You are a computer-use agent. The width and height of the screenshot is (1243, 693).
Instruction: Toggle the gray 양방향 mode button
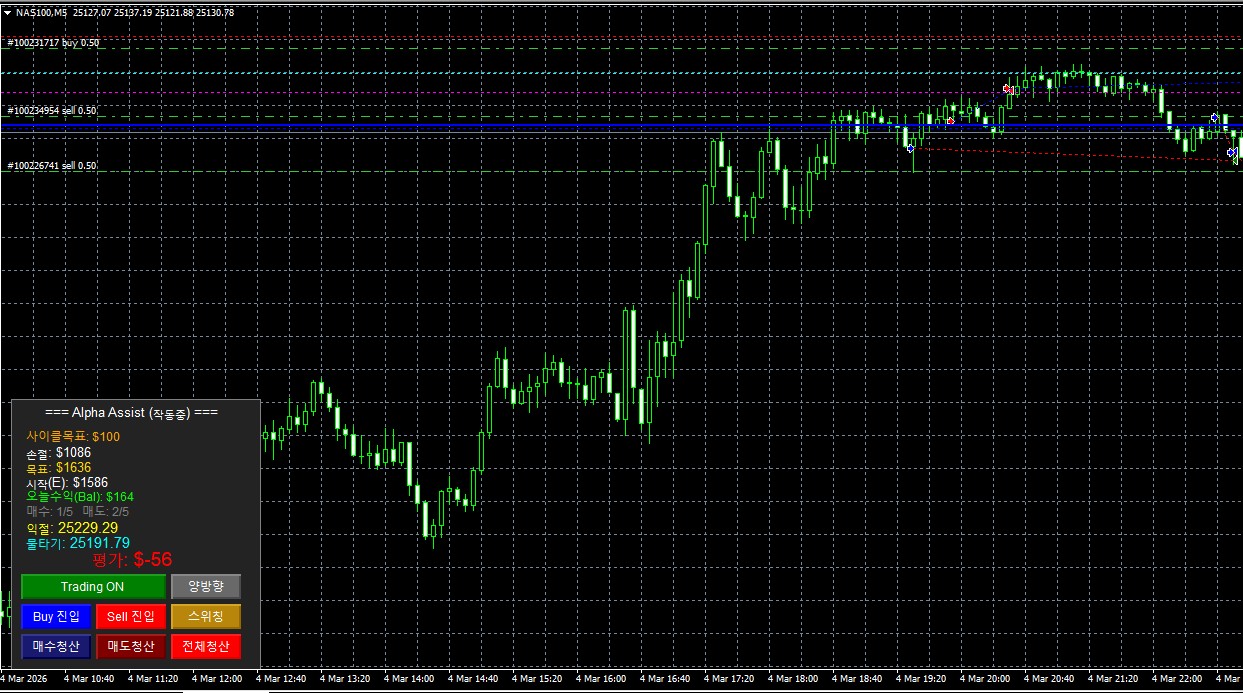click(x=205, y=587)
